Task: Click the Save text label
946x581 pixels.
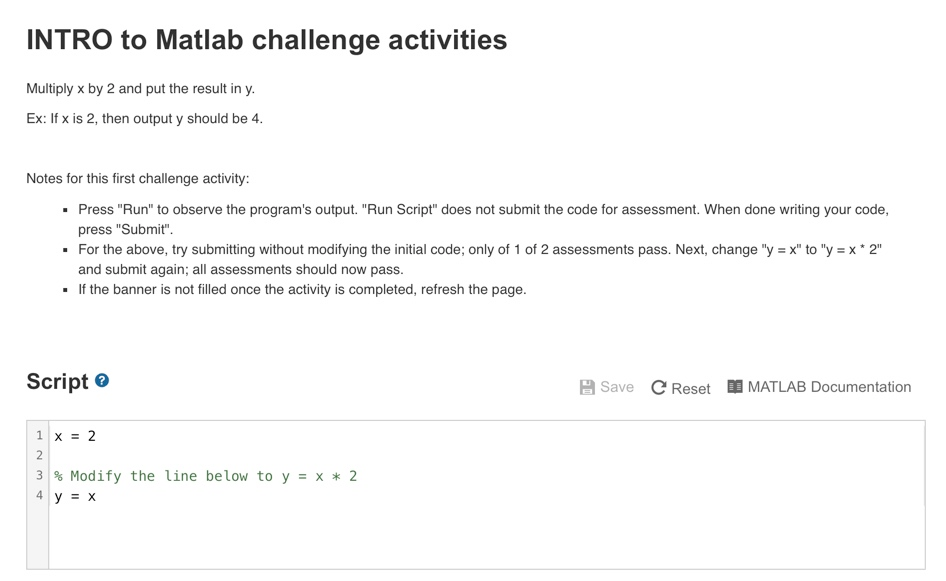Action: point(616,388)
